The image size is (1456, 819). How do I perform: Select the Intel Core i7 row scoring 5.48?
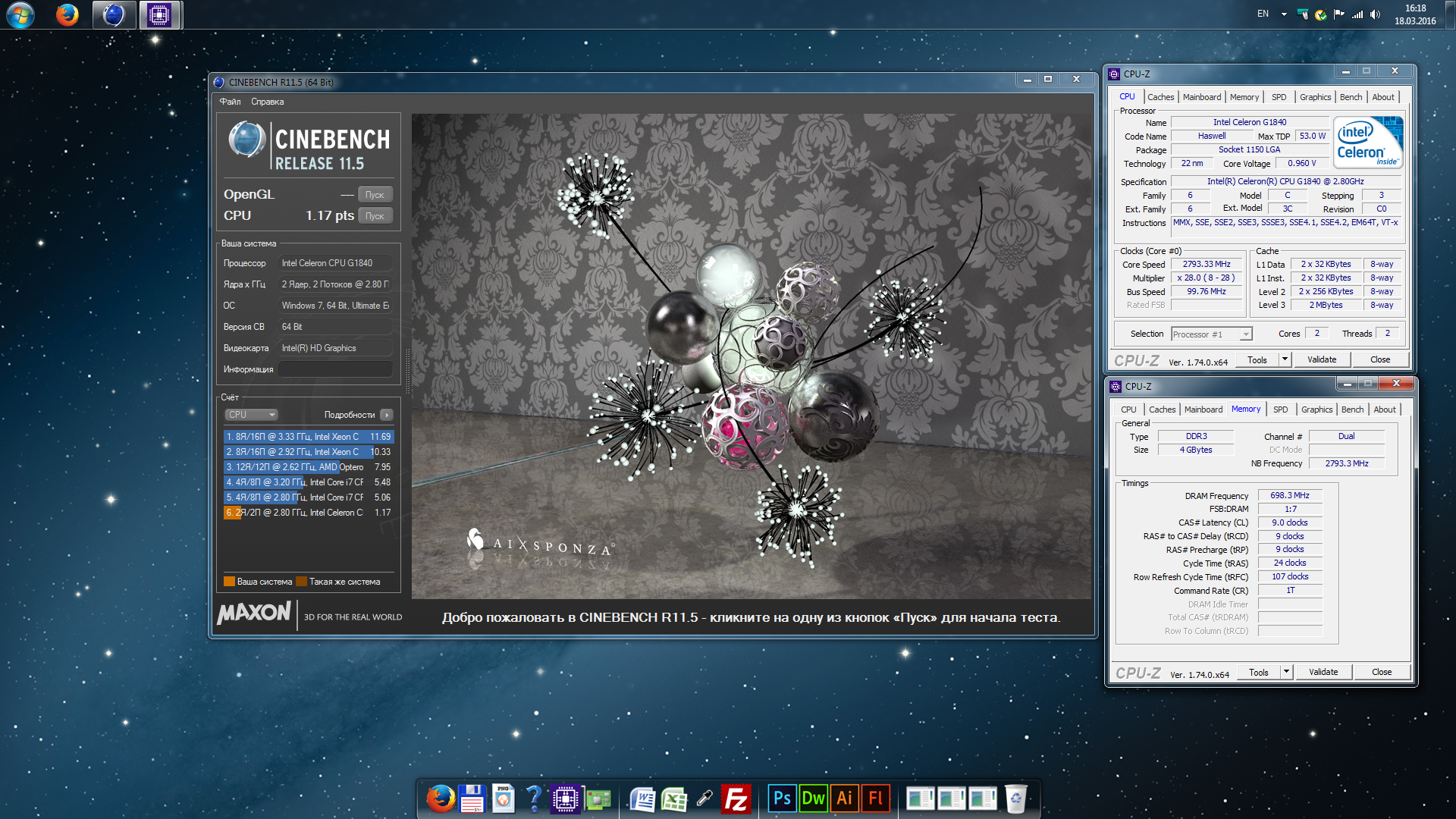coord(308,482)
